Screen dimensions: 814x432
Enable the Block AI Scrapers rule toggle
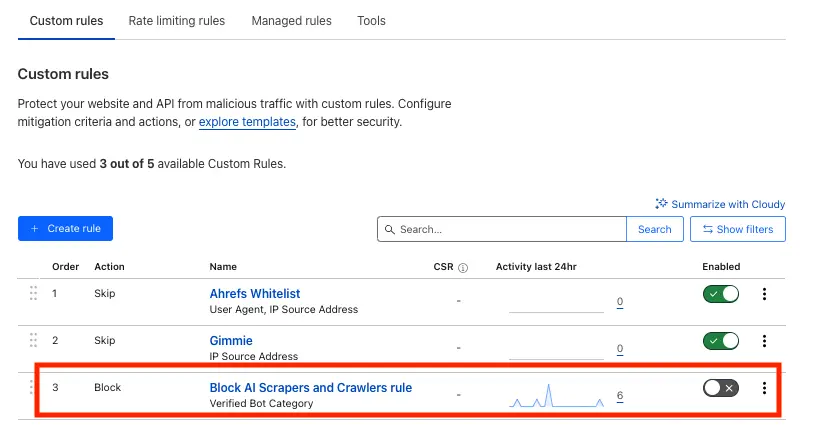[x=721, y=388]
